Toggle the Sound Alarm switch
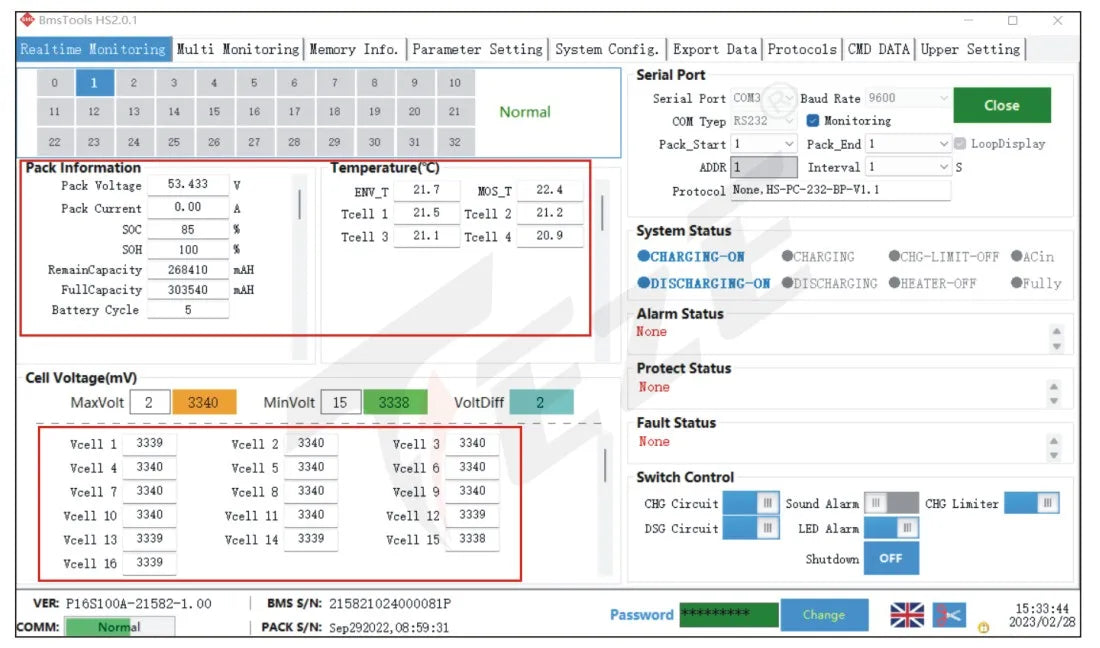This screenshot has width=1100, height=648. (891, 503)
